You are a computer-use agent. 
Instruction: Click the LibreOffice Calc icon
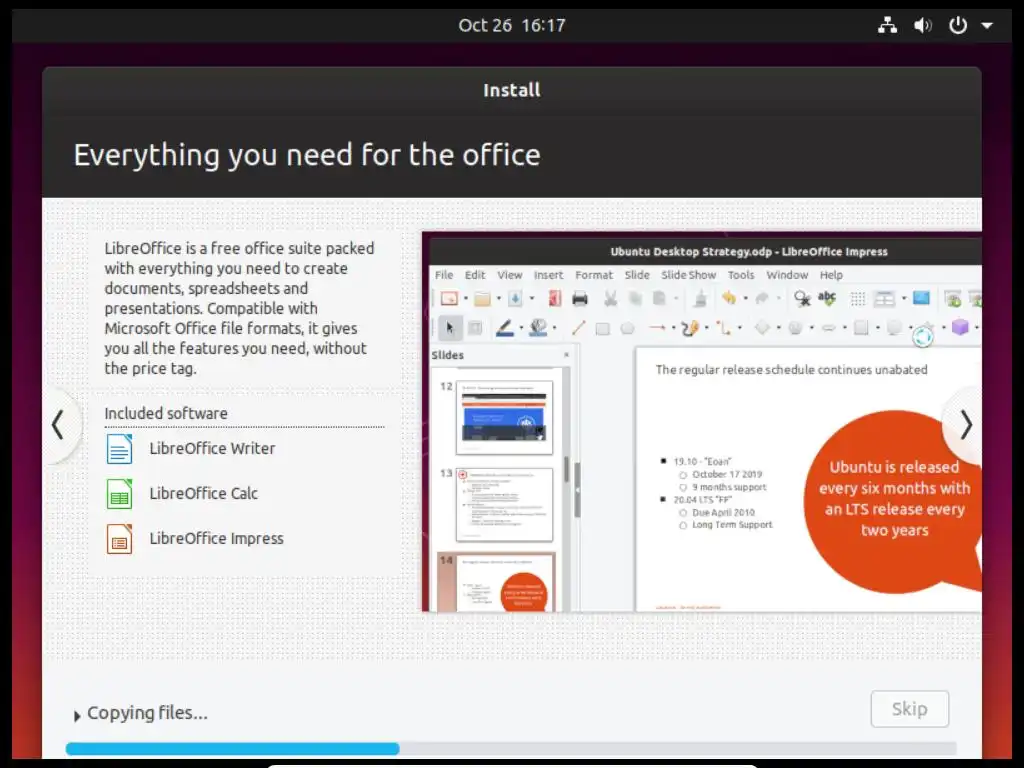coord(120,494)
